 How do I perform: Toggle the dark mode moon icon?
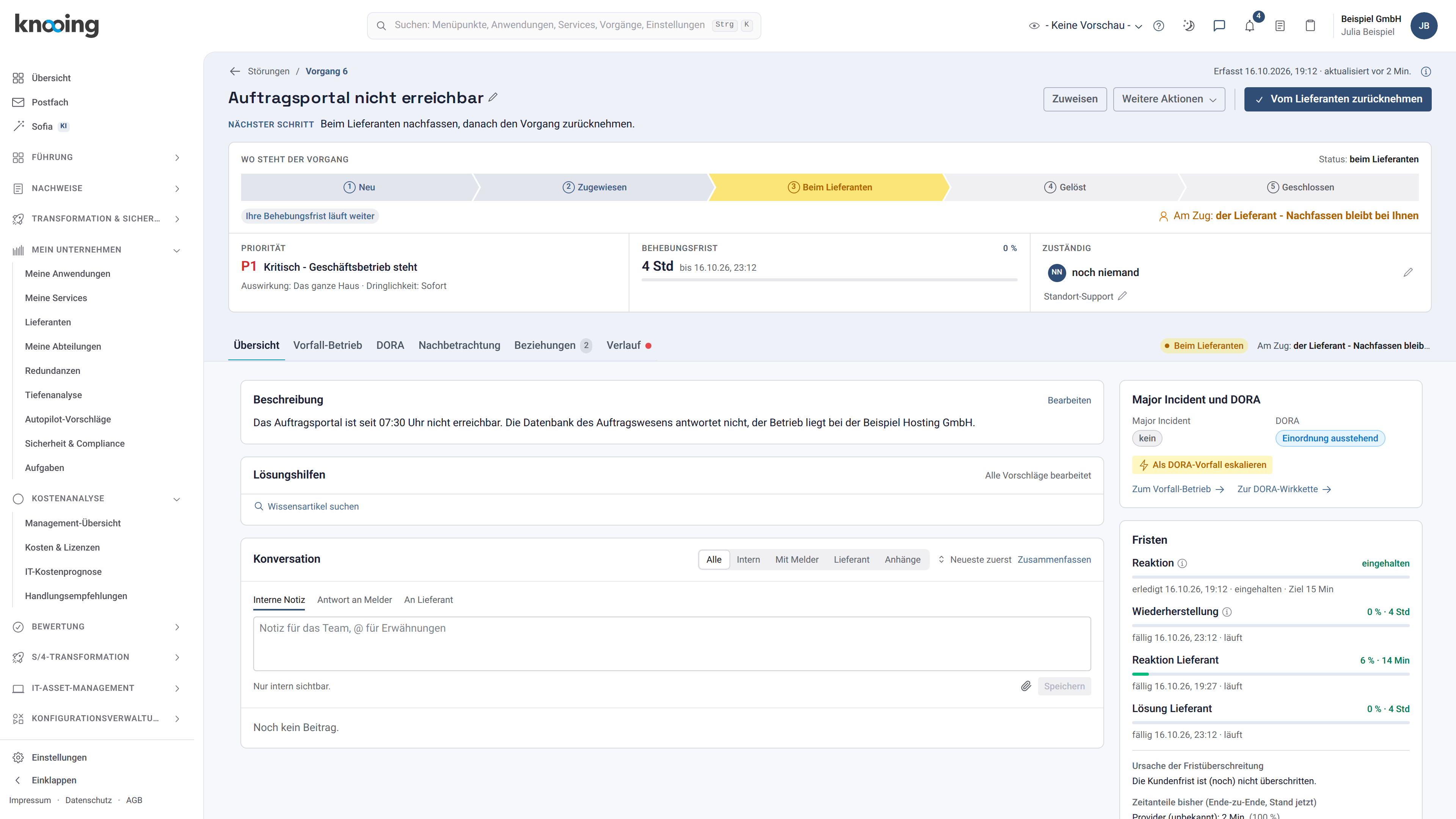coord(1189,25)
